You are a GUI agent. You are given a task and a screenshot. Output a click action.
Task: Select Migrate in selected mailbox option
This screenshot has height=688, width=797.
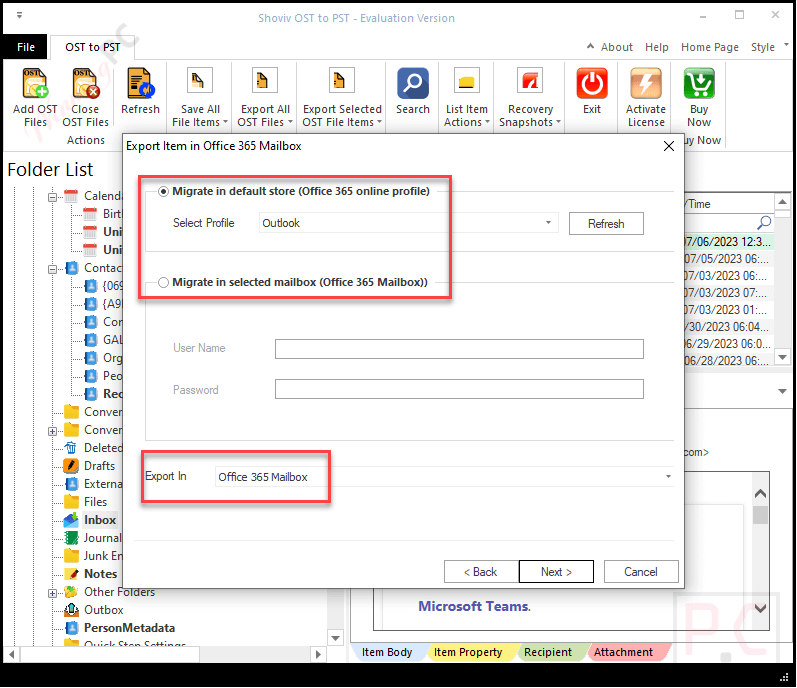pyautogui.click(x=163, y=283)
